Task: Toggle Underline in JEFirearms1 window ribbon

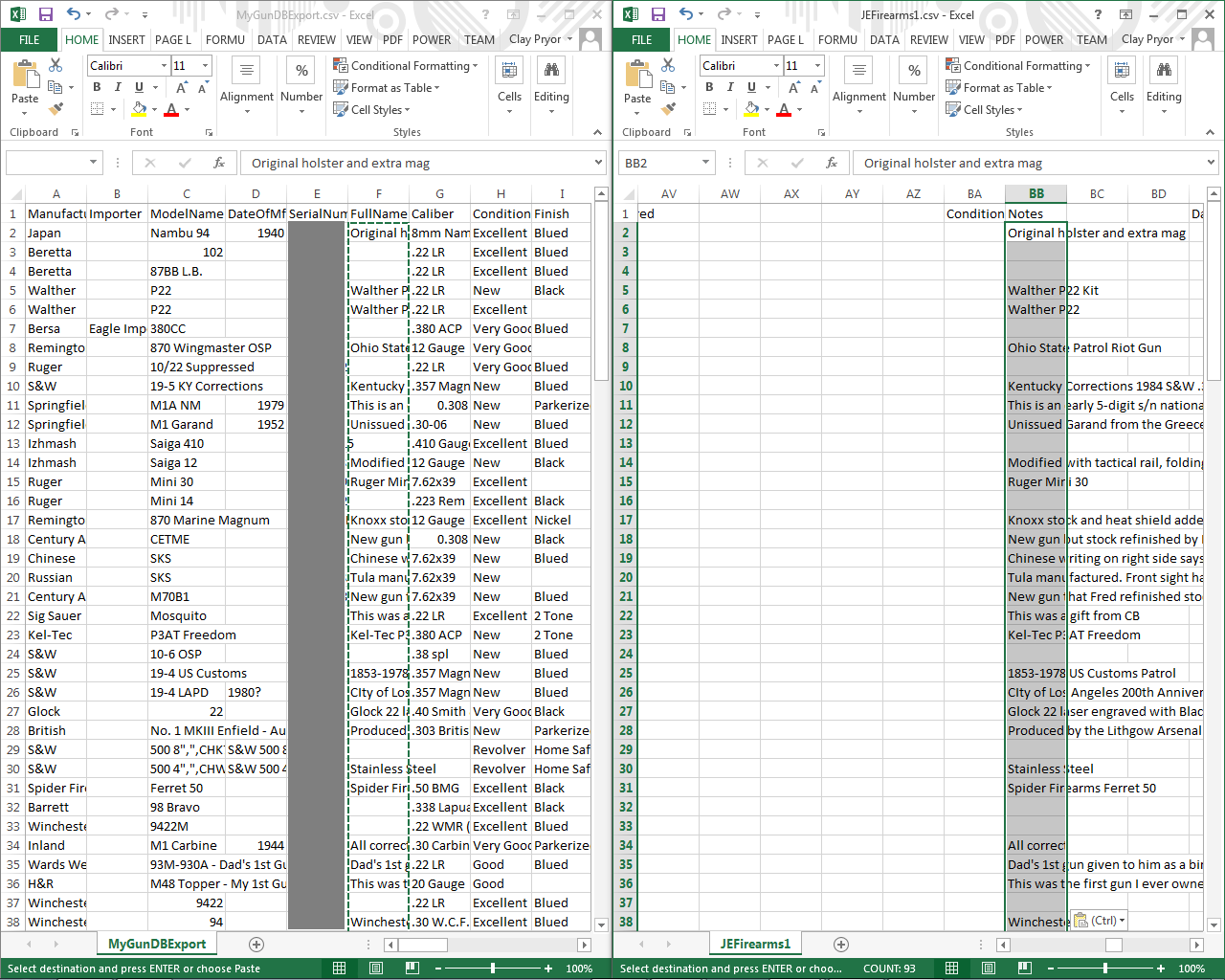Action: [x=751, y=87]
